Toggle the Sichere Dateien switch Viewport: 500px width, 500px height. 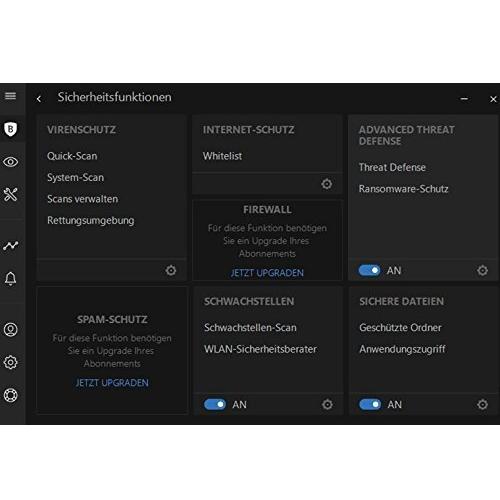tap(370, 404)
